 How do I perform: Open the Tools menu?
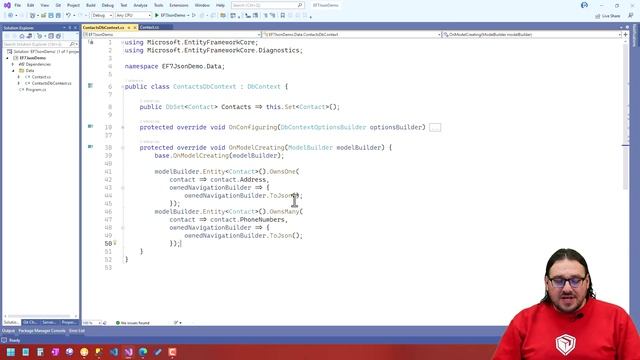(158, 5)
